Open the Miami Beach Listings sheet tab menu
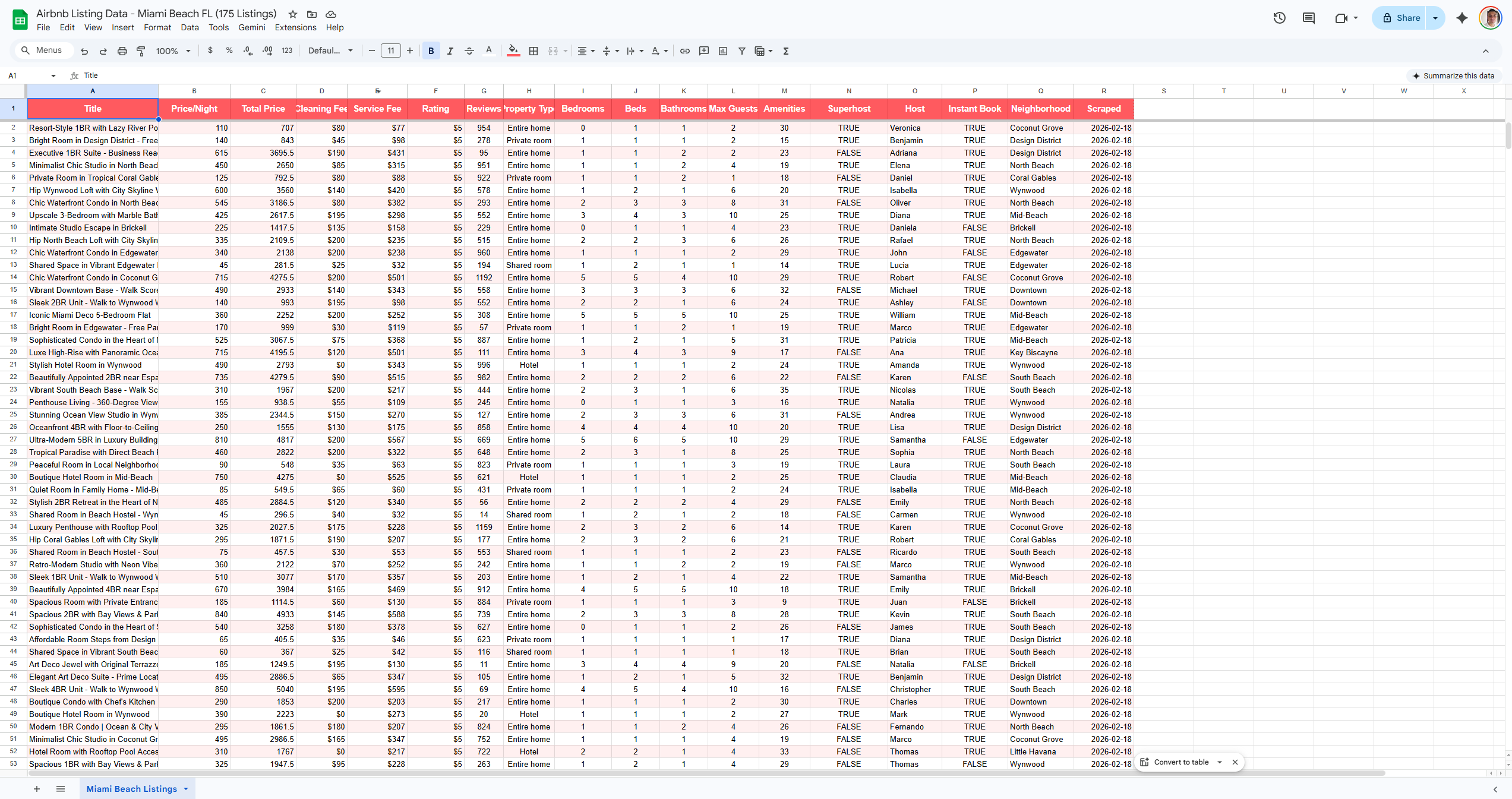 (185, 789)
